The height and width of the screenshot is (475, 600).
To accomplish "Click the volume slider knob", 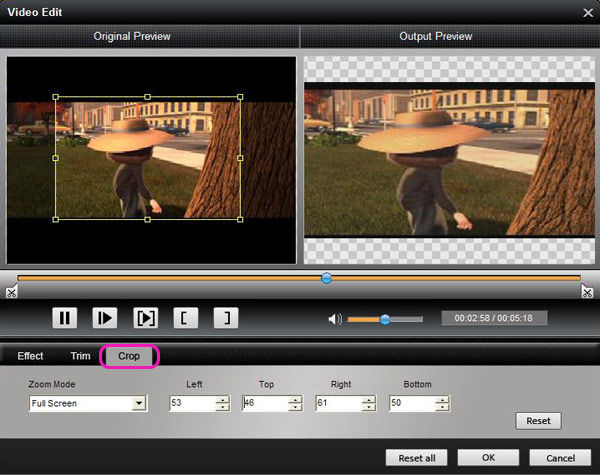I will pos(385,319).
